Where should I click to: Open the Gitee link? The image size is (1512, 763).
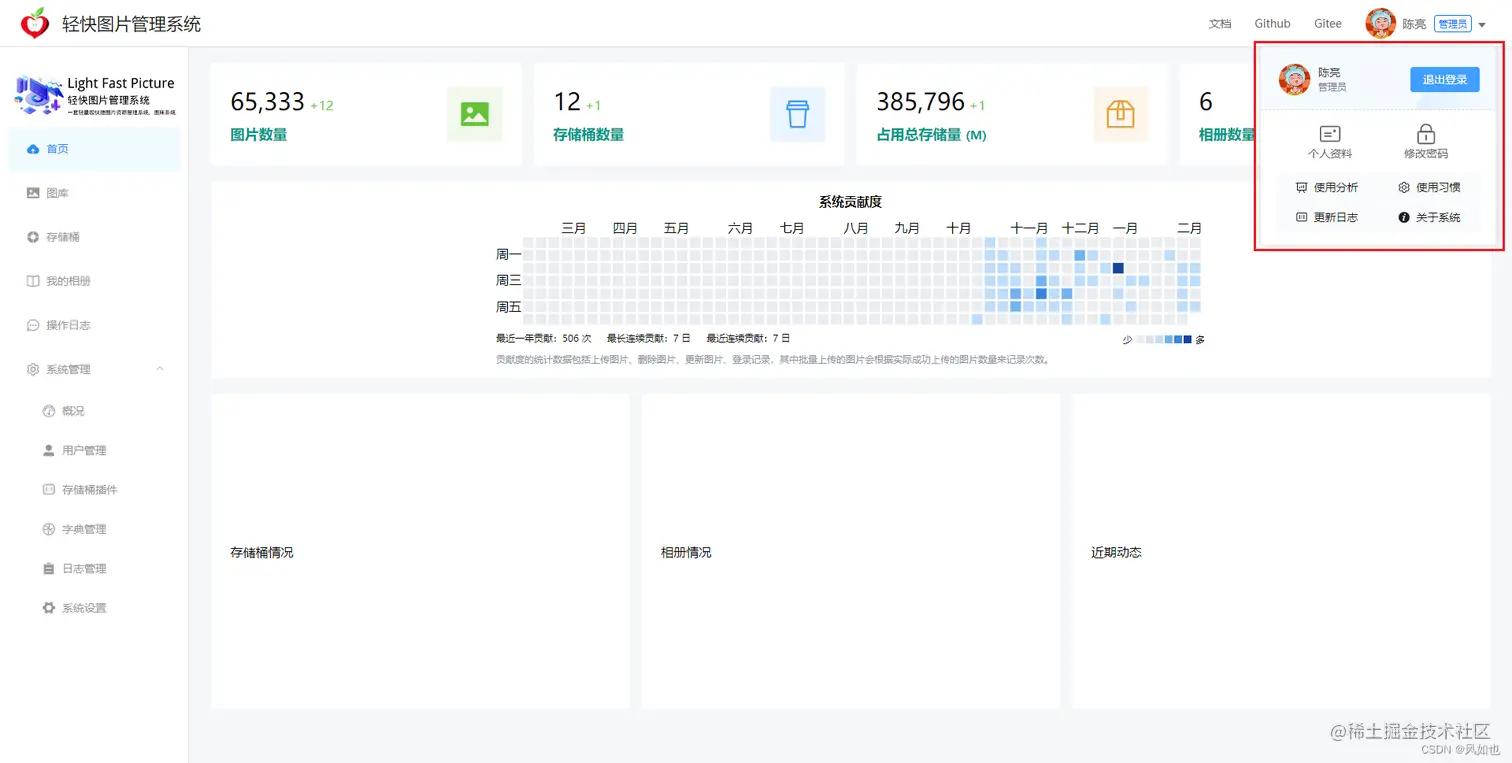[x=1327, y=23]
